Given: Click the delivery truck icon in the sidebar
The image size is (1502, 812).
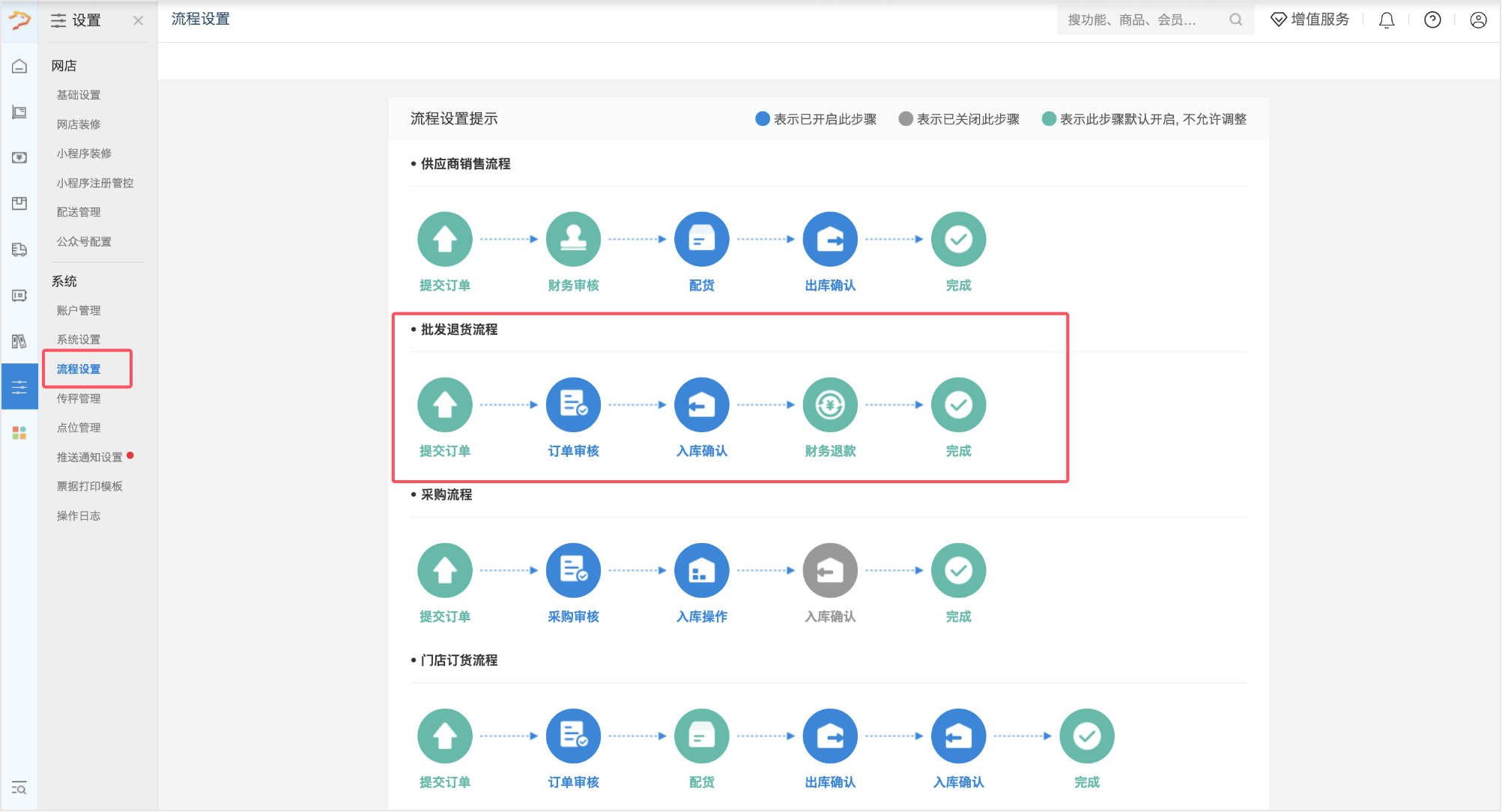Looking at the screenshot, I should point(19,249).
